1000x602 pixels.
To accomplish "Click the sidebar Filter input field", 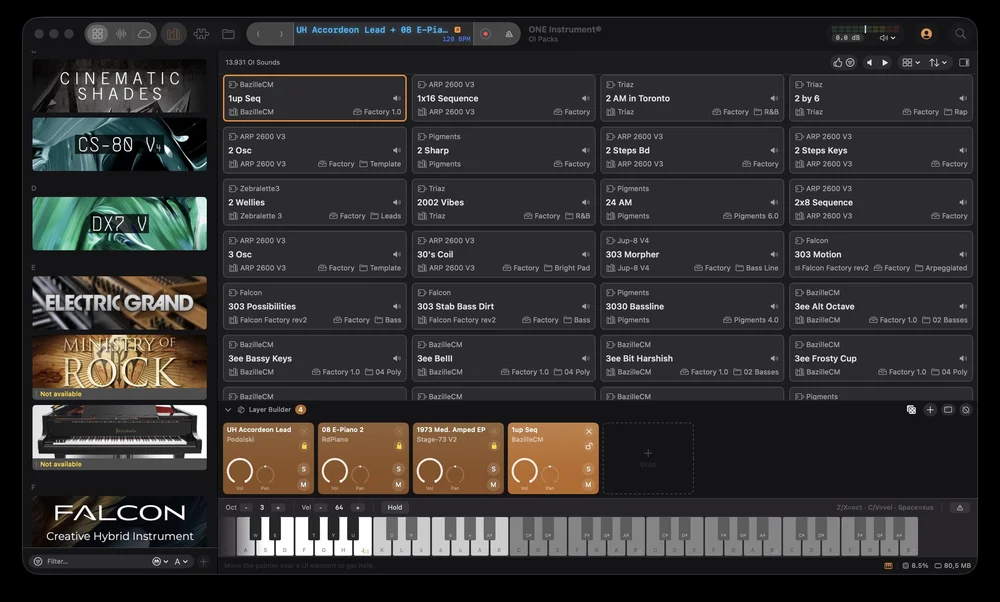I will [96, 561].
